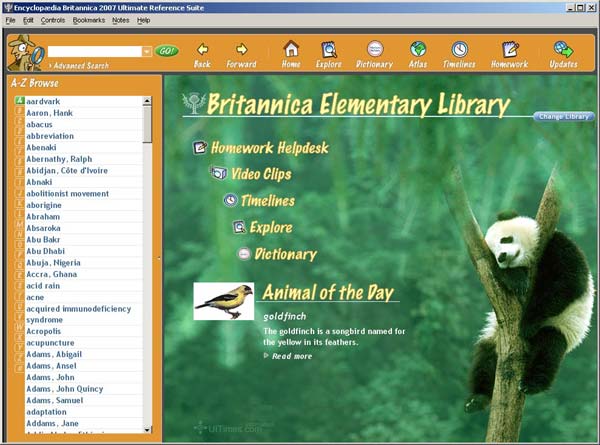Open the File menu

pos(10,20)
